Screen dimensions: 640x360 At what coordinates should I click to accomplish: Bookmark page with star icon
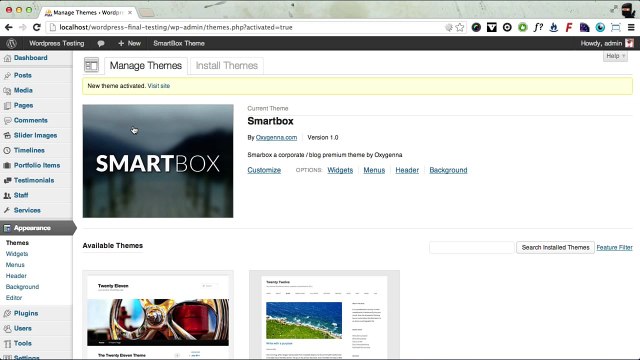click(x=460, y=27)
